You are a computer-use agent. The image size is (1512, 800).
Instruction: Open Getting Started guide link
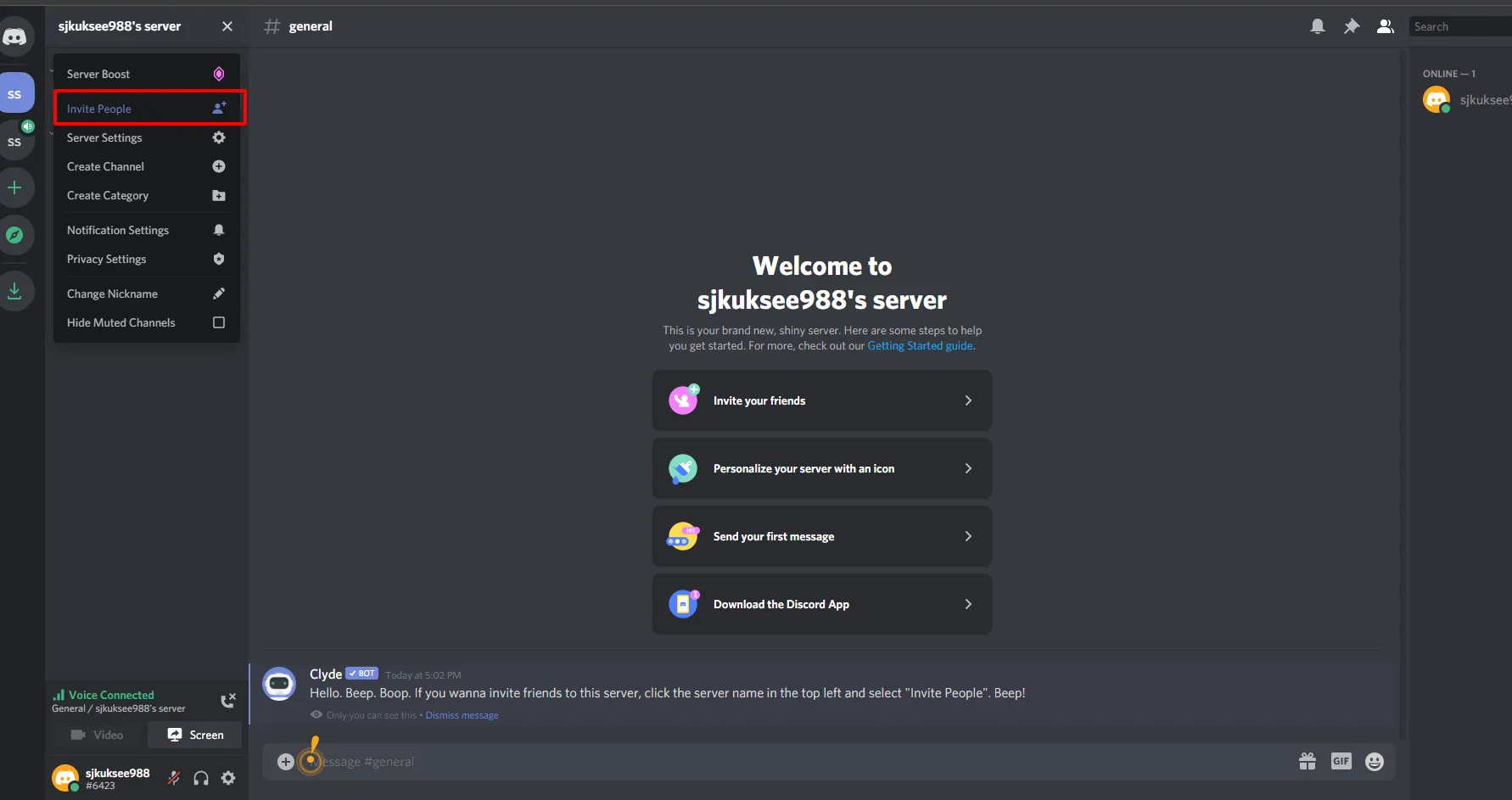coord(921,345)
